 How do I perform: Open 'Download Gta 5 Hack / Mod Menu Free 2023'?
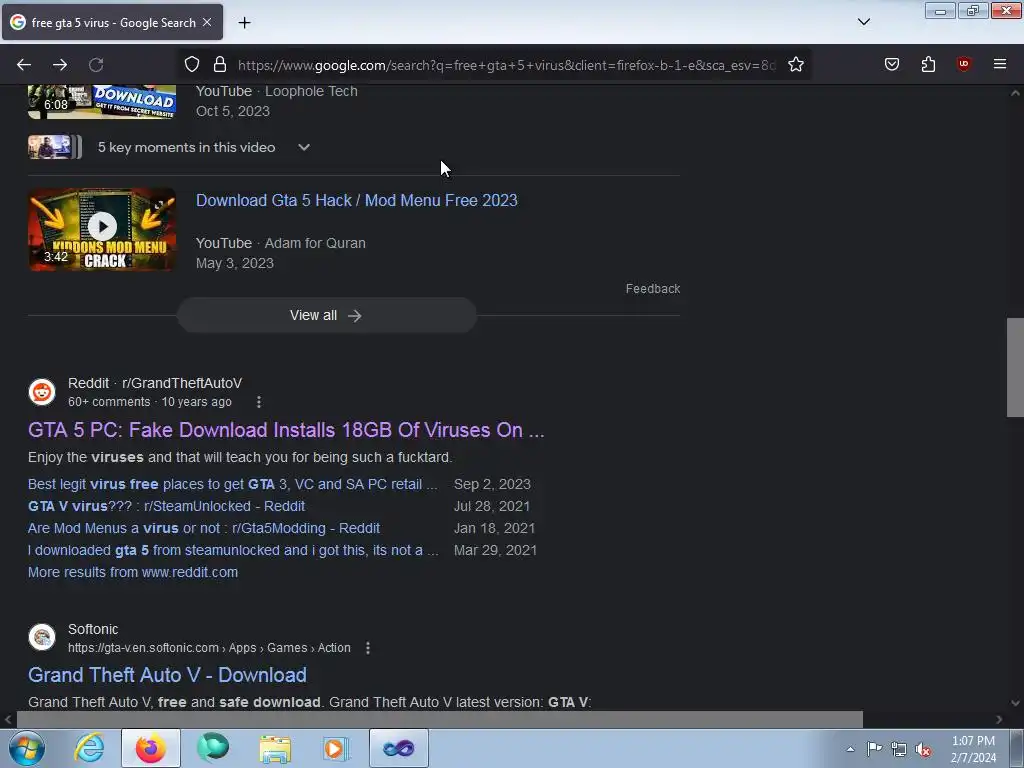coord(357,200)
